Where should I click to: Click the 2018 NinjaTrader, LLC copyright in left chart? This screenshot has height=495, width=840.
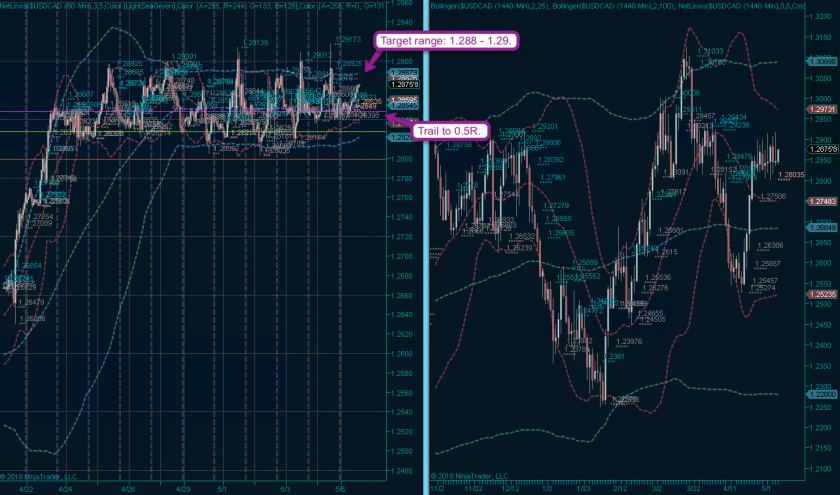pyautogui.click(x=40, y=476)
